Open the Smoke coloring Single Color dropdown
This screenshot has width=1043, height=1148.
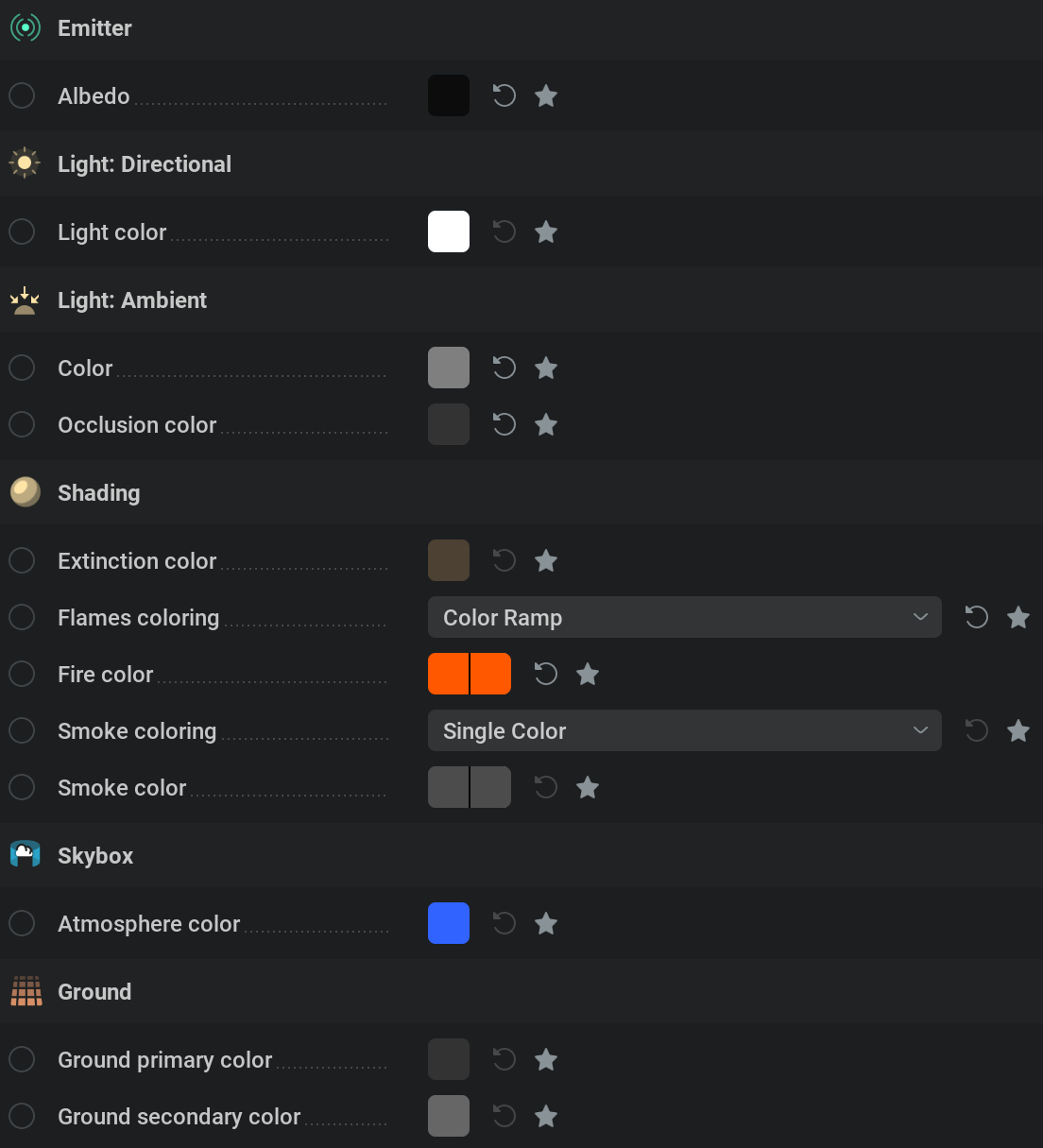pyautogui.click(x=685, y=730)
